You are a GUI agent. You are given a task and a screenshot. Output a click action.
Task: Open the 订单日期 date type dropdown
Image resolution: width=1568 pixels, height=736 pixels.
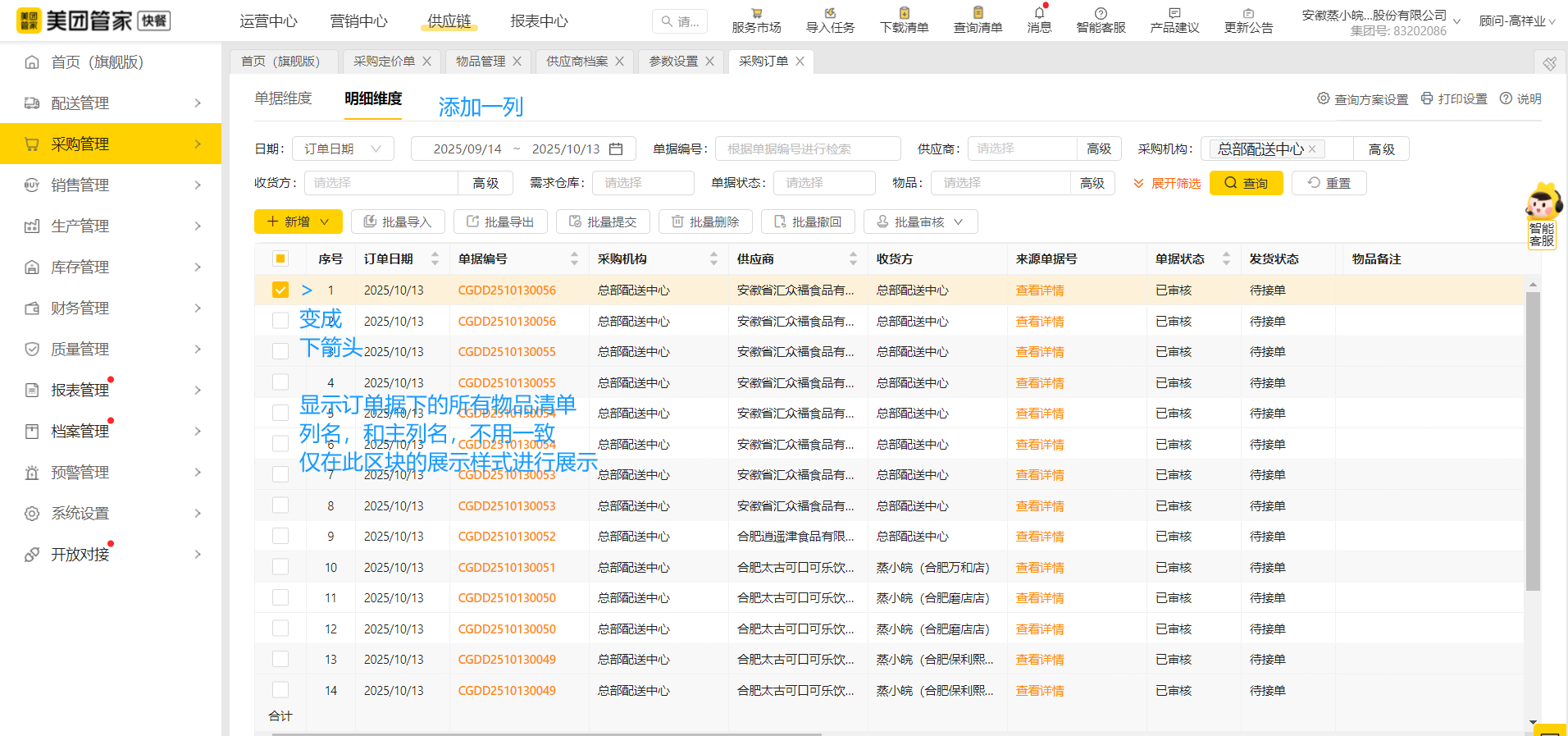point(343,149)
